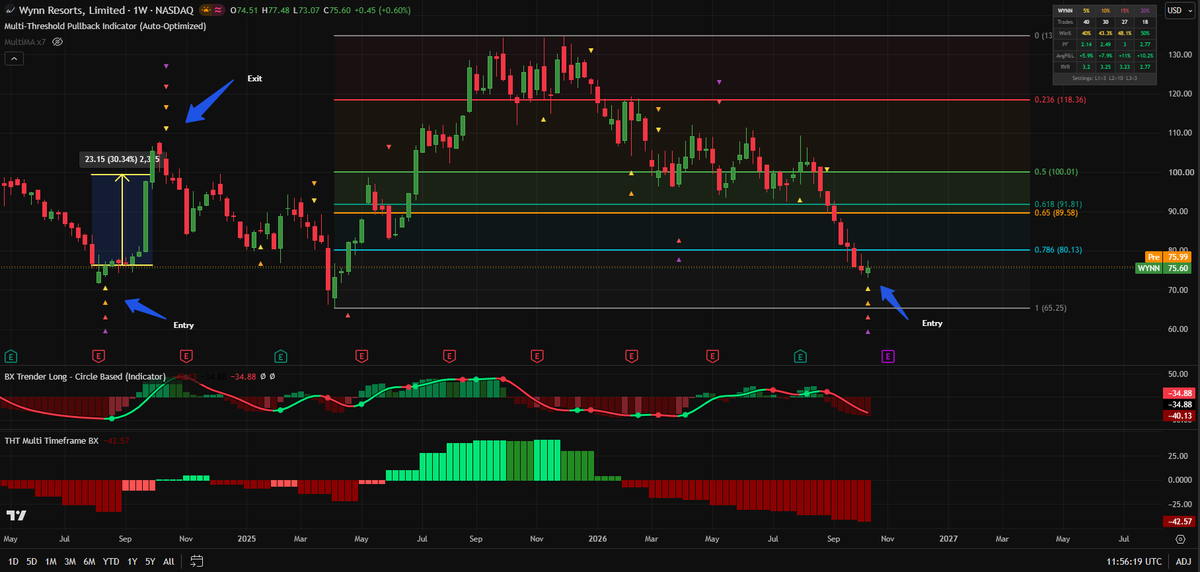The height and width of the screenshot is (572, 1200).
Task: Select the All date range
Action: 169,561
